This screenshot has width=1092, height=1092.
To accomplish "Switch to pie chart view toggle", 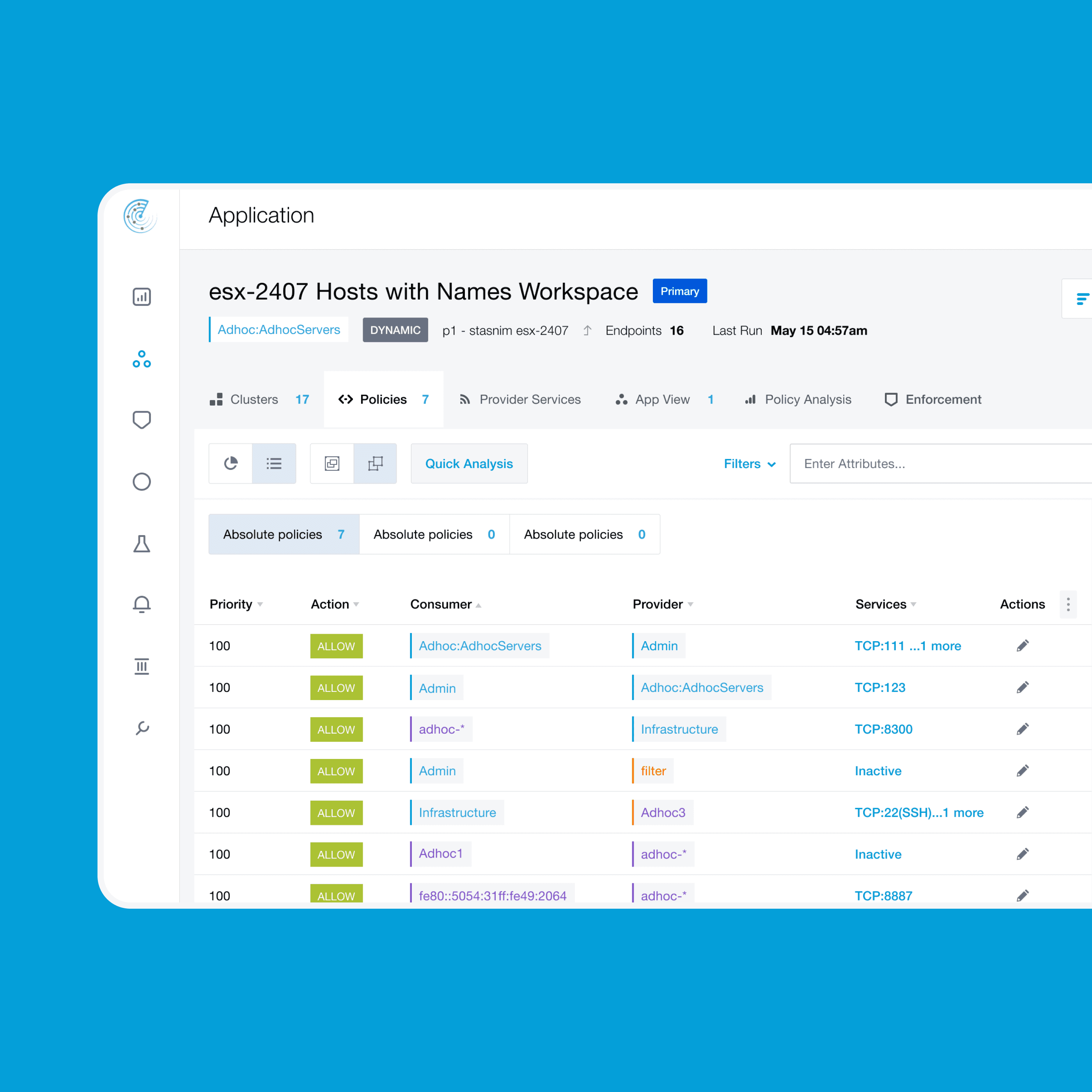I will 230,463.
